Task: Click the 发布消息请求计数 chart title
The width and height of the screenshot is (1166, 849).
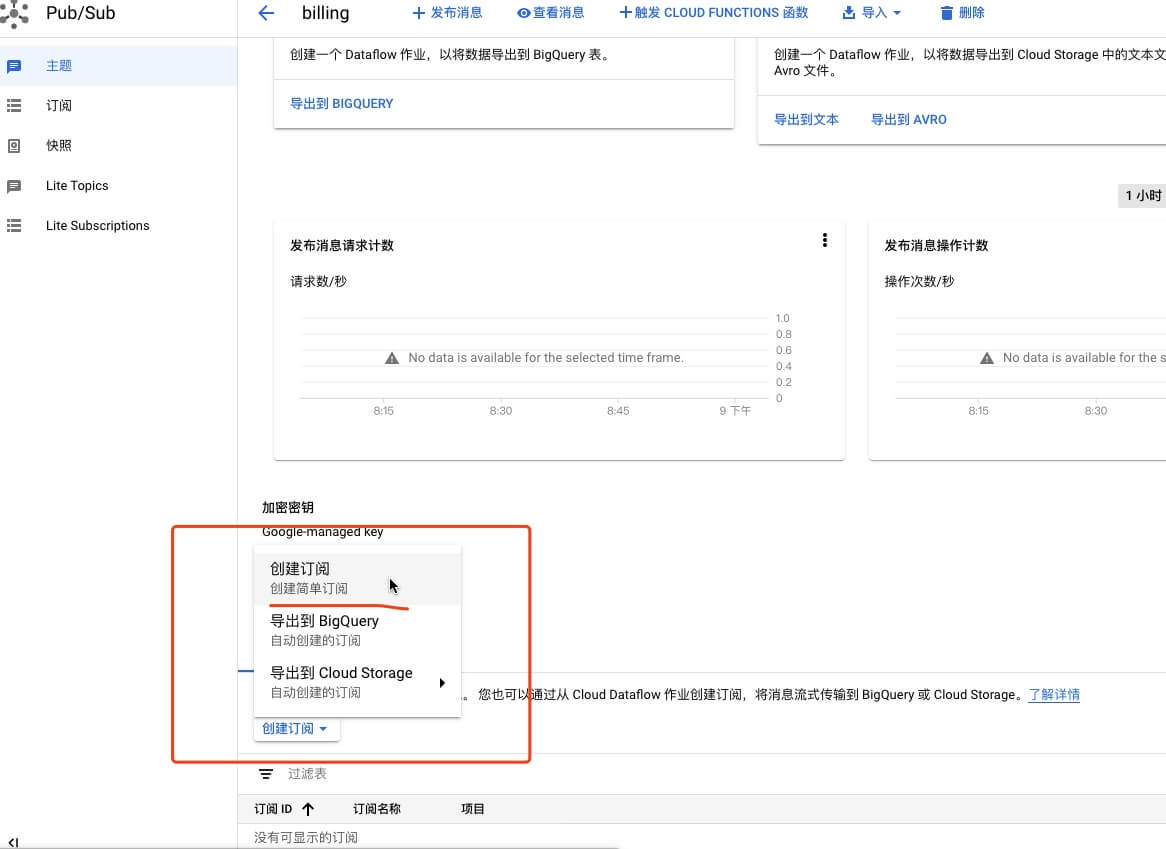Action: (x=341, y=245)
